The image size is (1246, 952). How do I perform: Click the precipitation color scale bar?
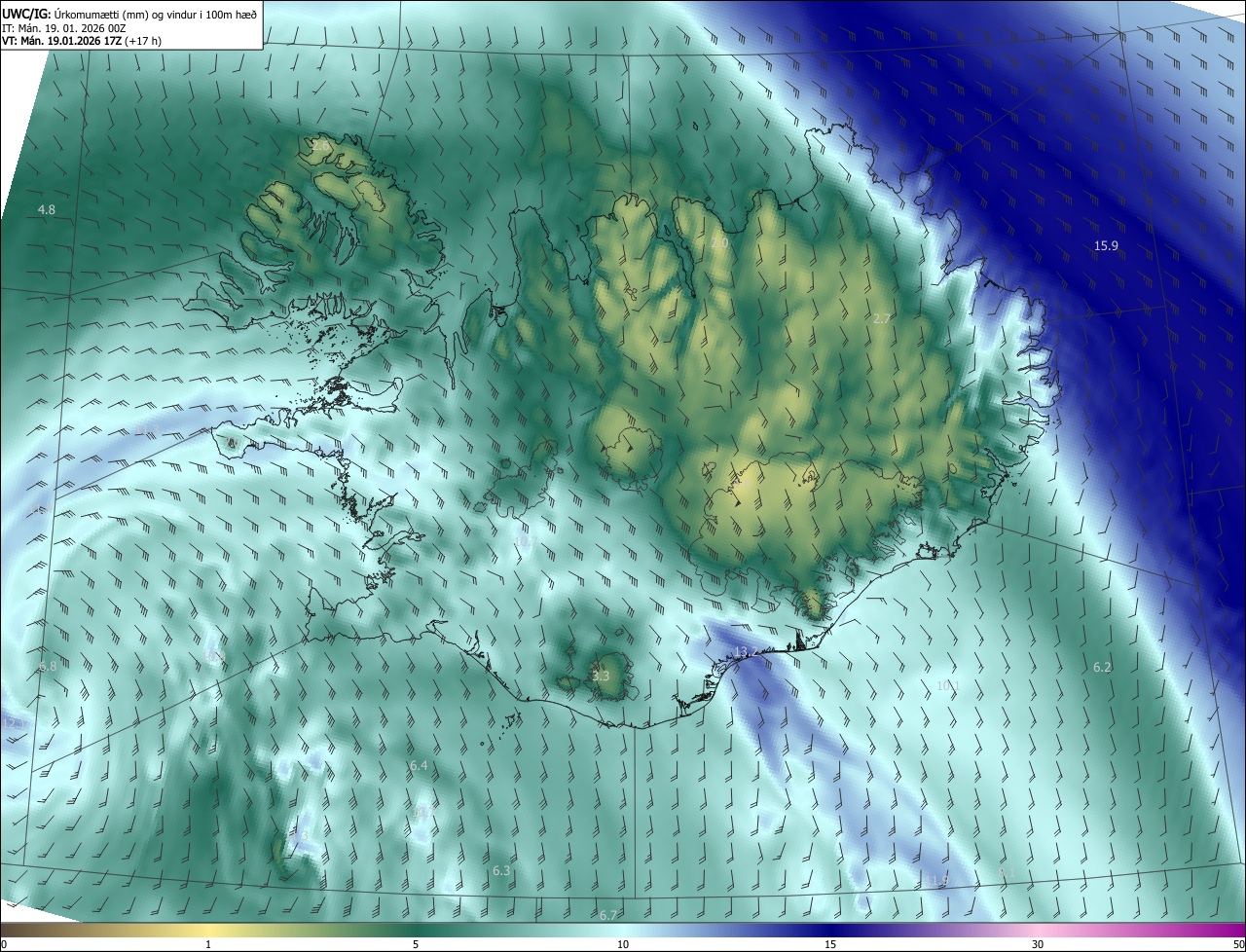tap(623, 930)
